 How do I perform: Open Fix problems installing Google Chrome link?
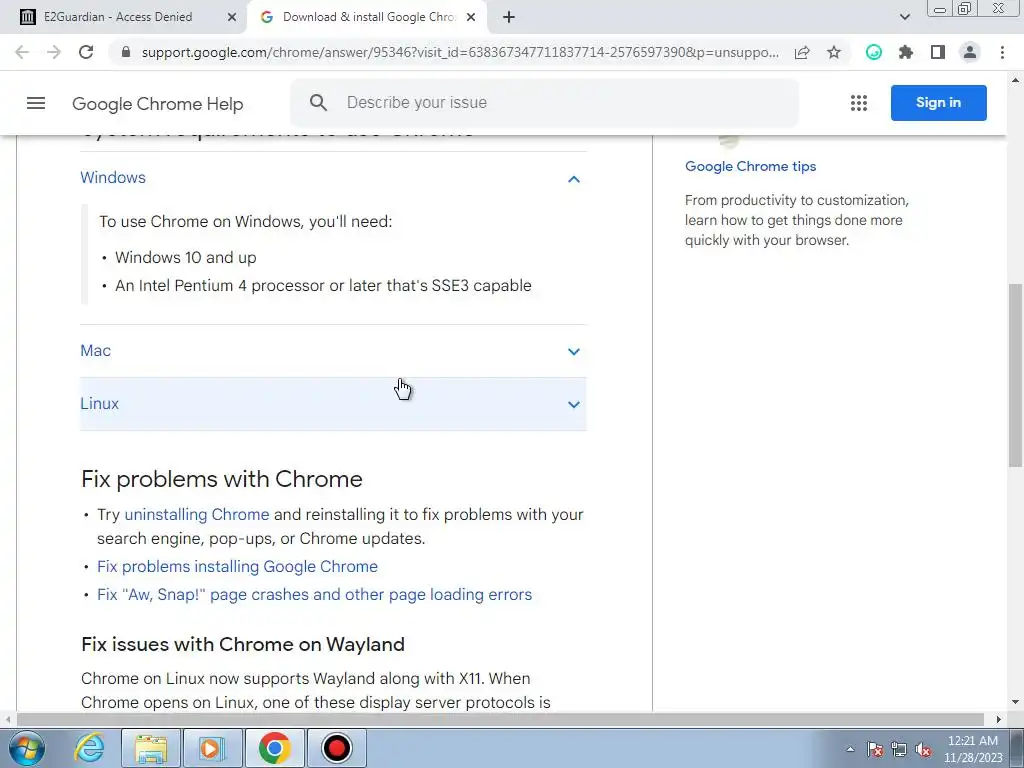tap(237, 566)
